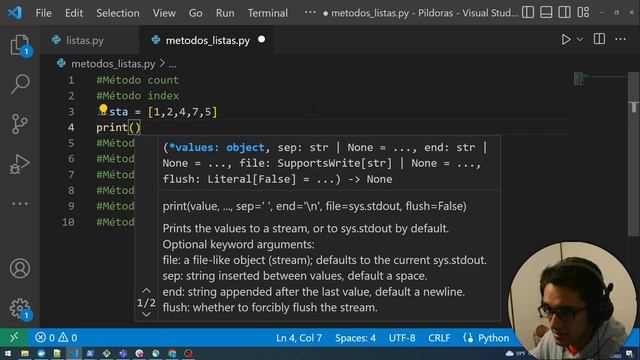640x360 pixels.
Task: Show errors and warnings count
Action: [x=56, y=338]
